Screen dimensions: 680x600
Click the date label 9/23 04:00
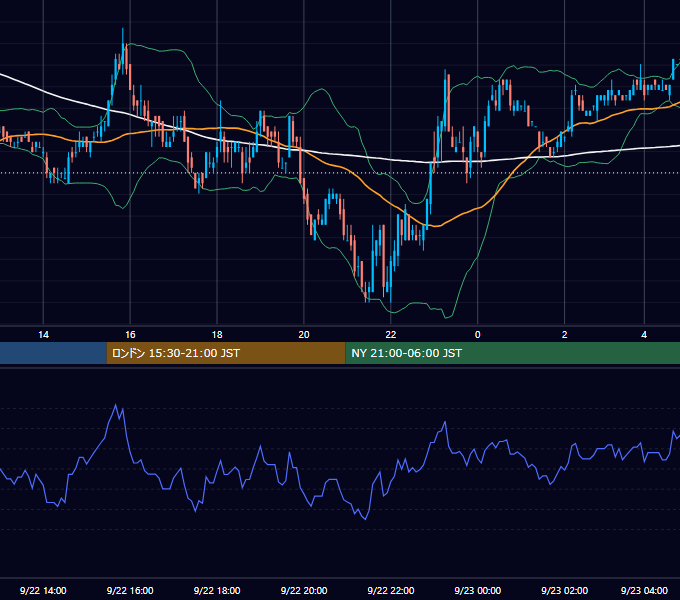[x=644, y=590]
